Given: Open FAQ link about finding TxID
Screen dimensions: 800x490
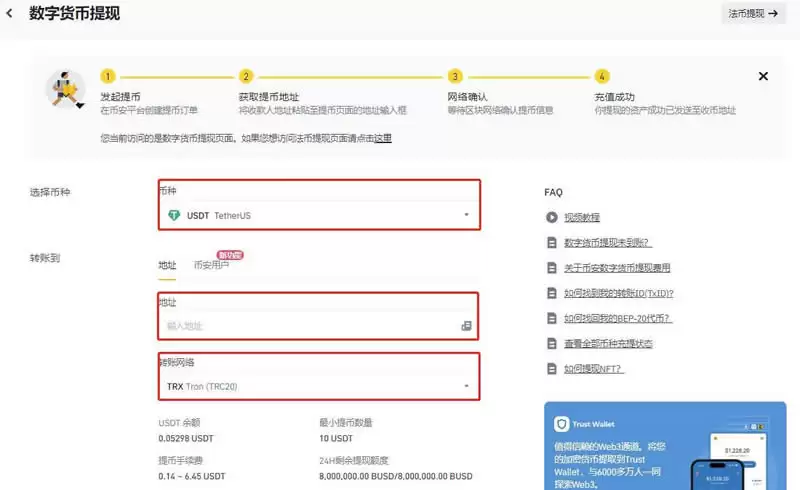Looking at the screenshot, I should pyautogui.click(x=618, y=293).
